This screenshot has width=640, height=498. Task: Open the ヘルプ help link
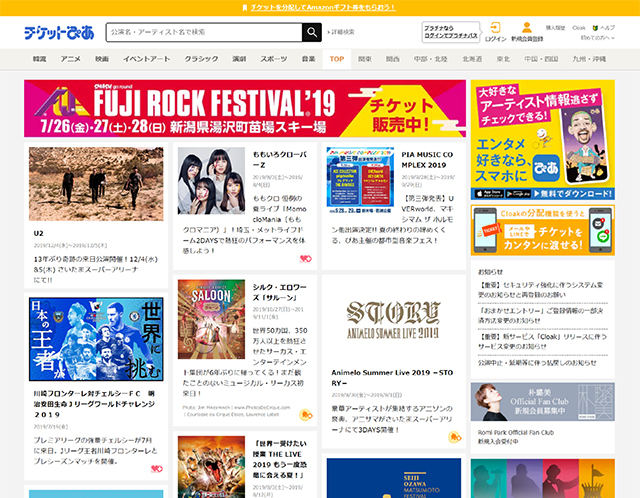click(604, 28)
